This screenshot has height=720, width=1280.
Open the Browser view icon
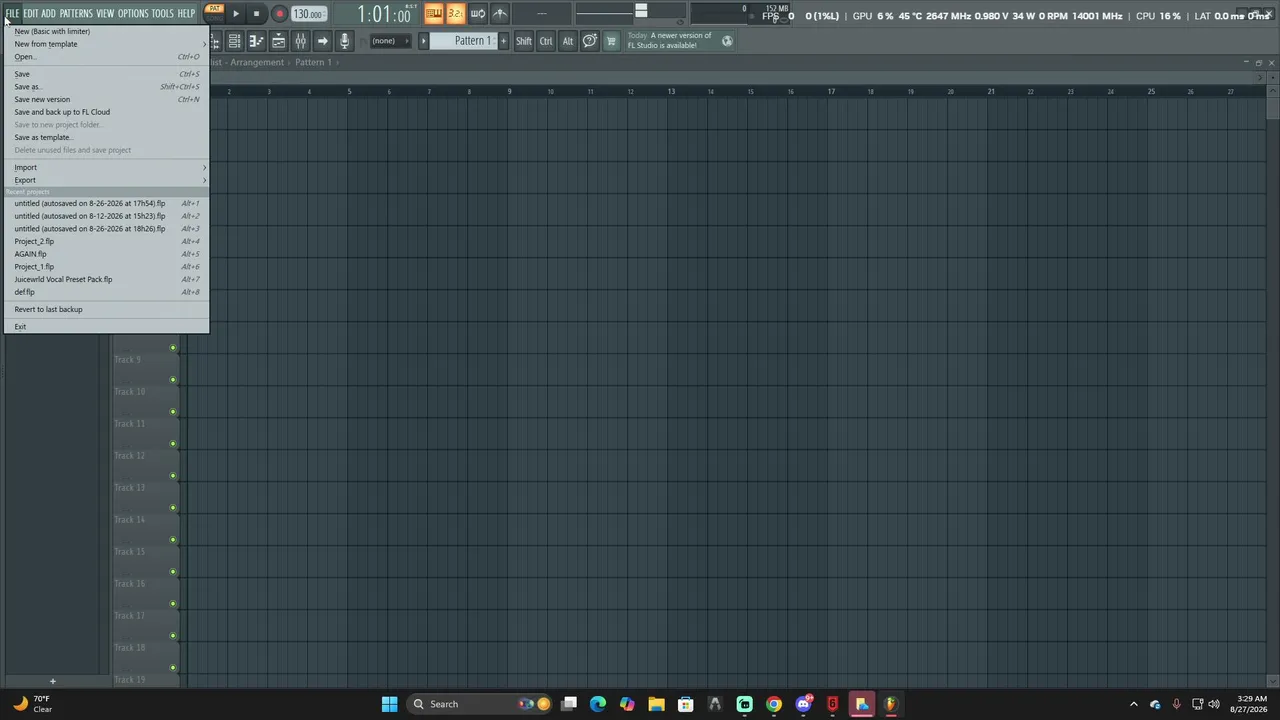click(278, 41)
